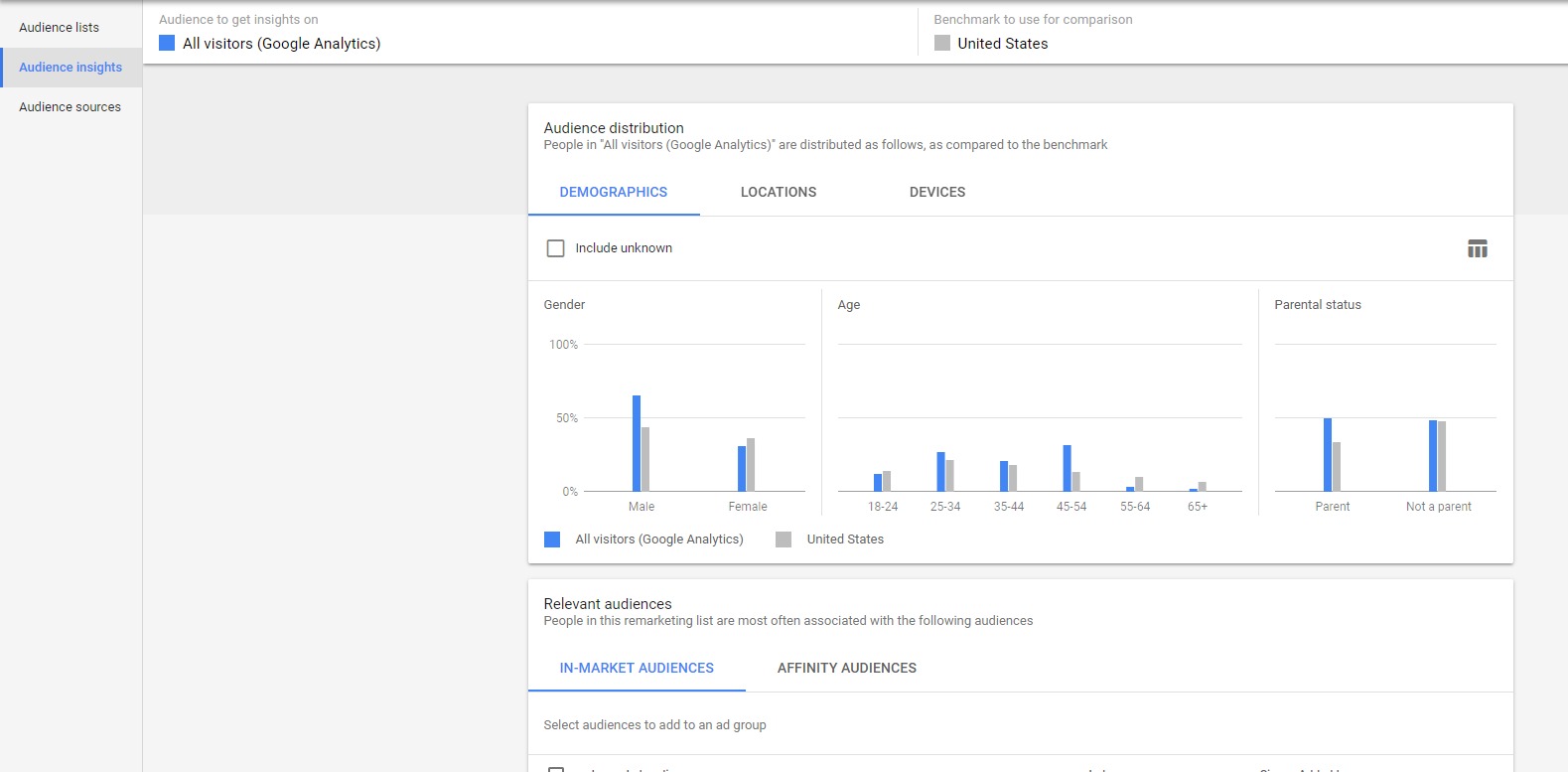Click the 35-44 age label
Viewport: 1568px width, 772px height.
[1009, 507]
